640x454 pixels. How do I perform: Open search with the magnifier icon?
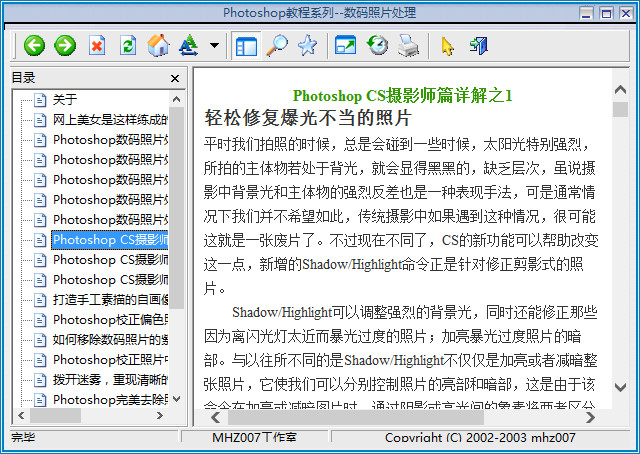pos(277,45)
